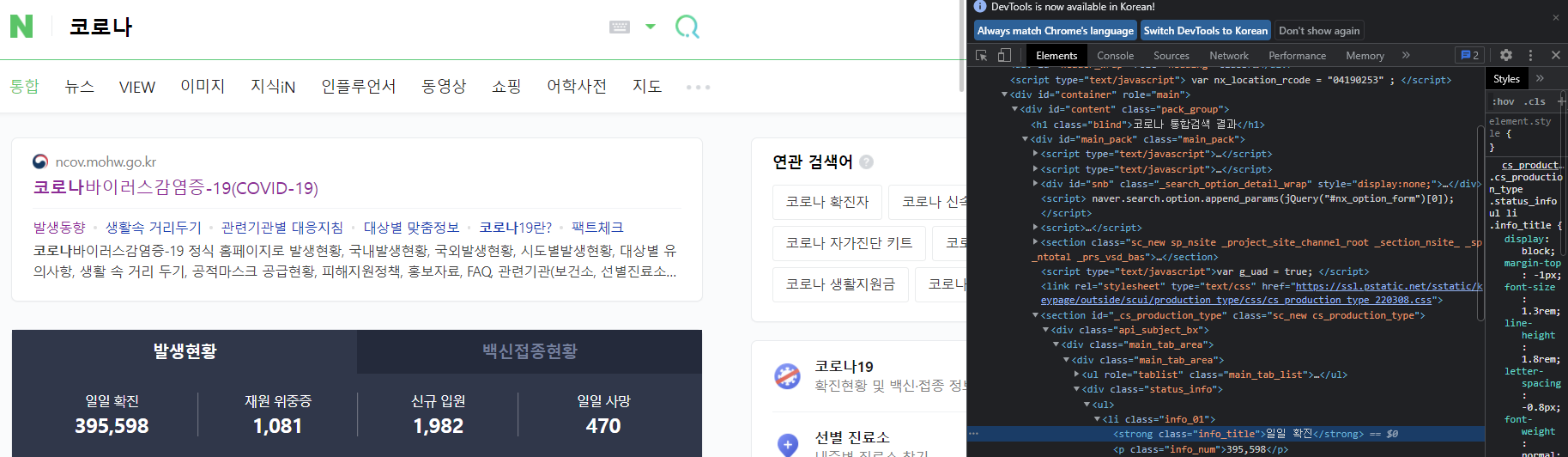Open the on-screen keyboard icon in search bar
Screen dimensions: 1568x457
(x=620, y=27)
